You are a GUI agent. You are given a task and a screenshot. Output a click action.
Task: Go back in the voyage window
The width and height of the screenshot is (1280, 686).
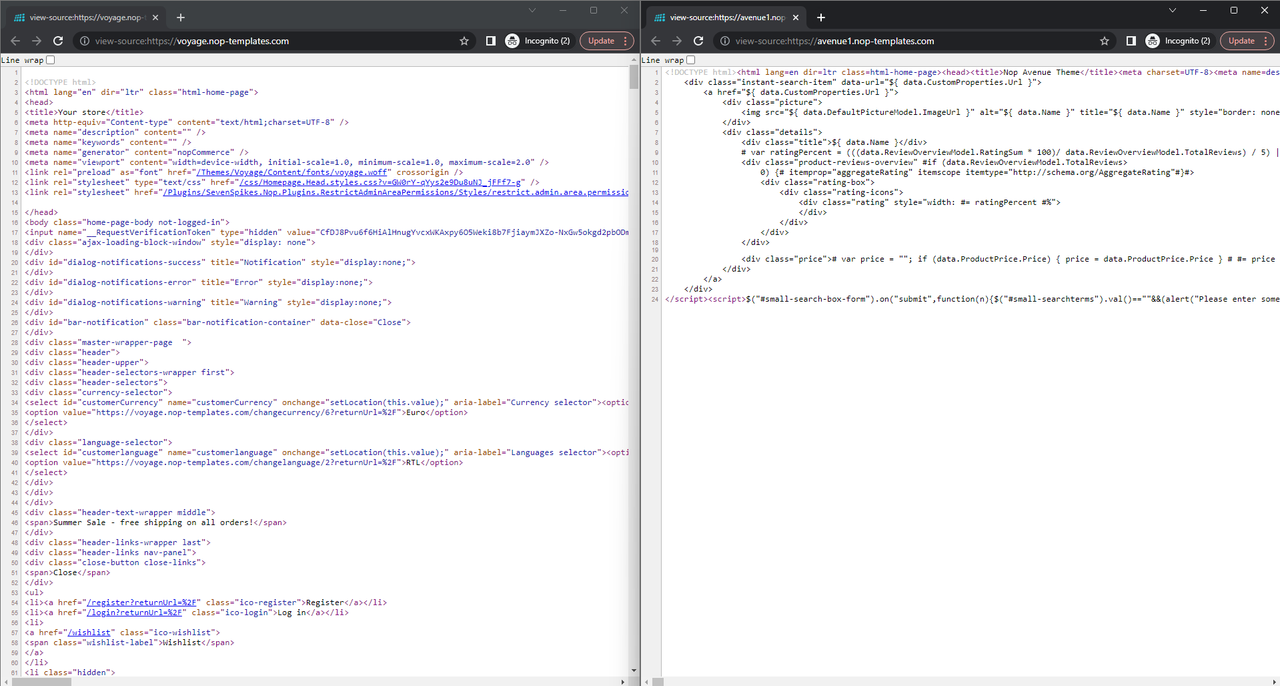tap(14, 41)
